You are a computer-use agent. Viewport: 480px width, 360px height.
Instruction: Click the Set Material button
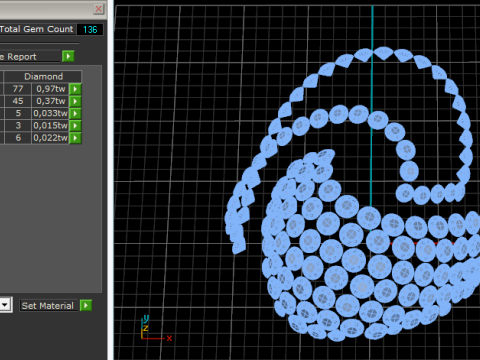click(x=49, y=306)
